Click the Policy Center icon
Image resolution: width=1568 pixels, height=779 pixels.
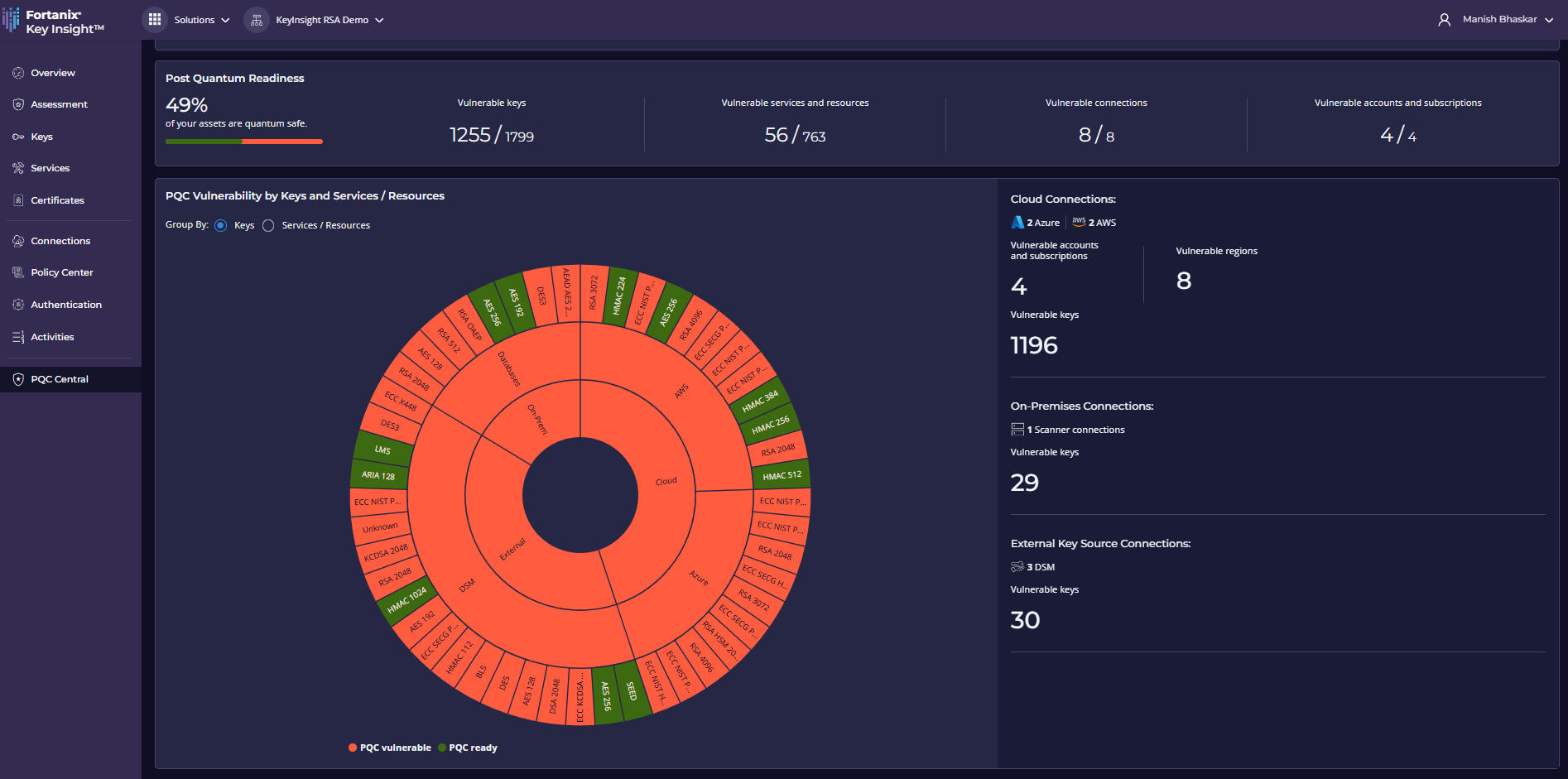point(18,272)
